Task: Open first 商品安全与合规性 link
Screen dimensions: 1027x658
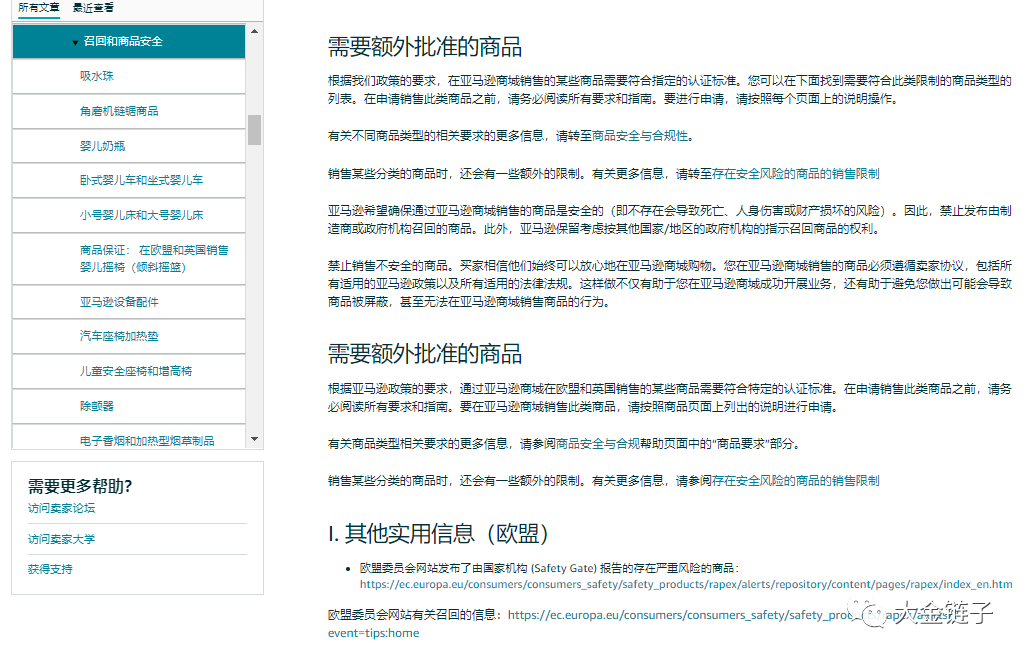Action: tap(640, 136)
